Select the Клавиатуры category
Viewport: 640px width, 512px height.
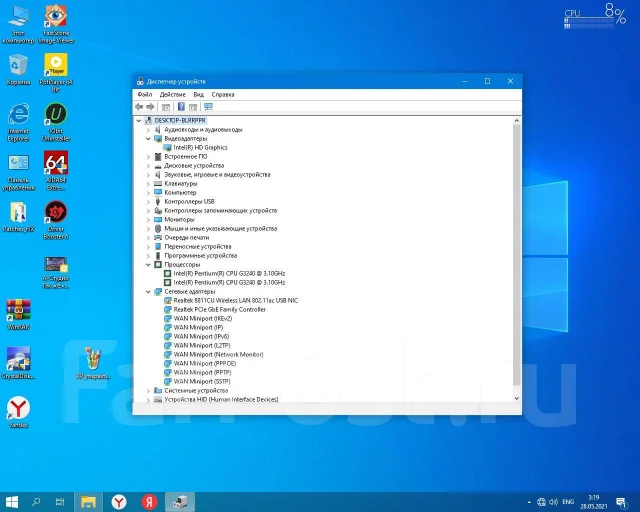[x=181, y=183]
